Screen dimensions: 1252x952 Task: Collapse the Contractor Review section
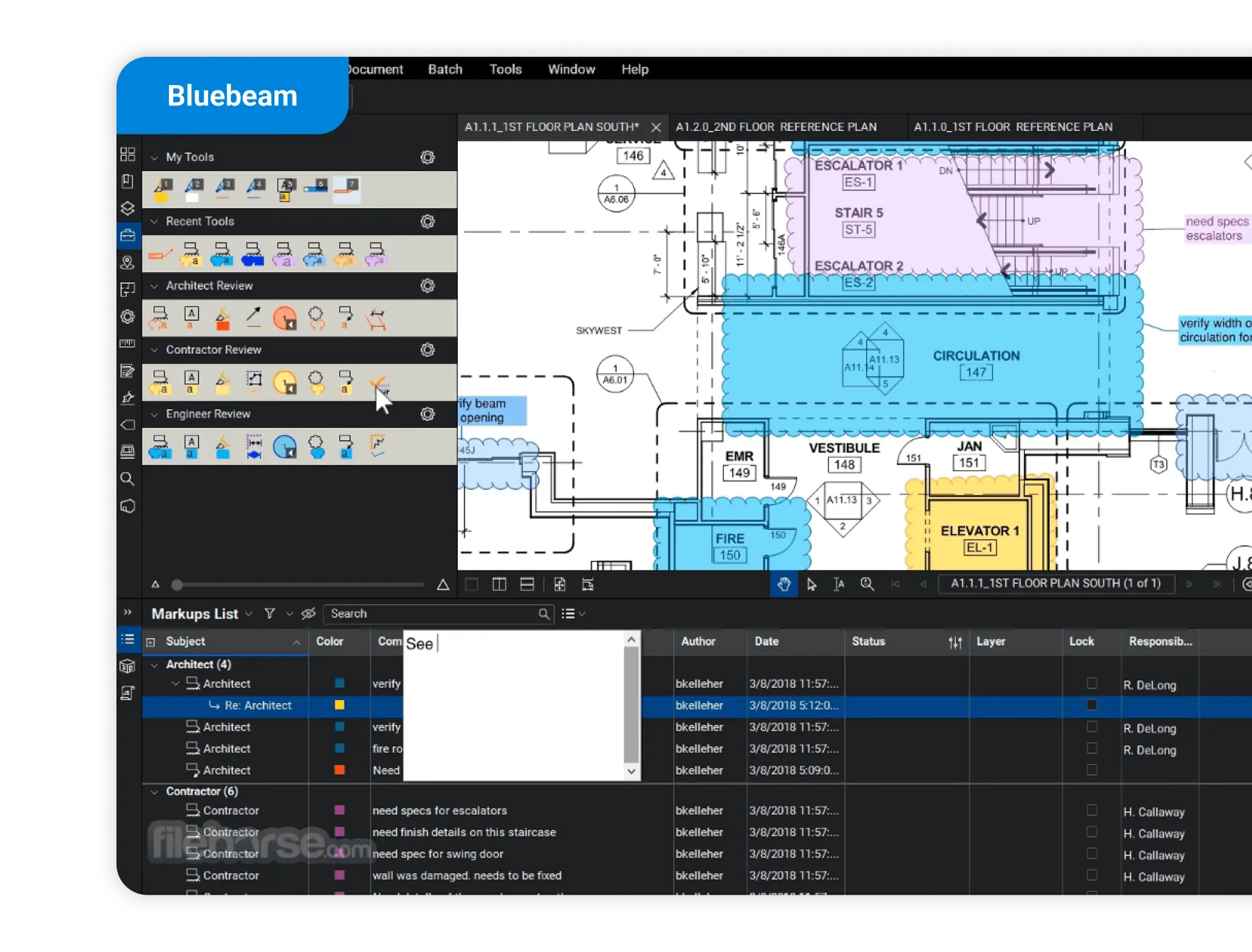tap(154, 350)
